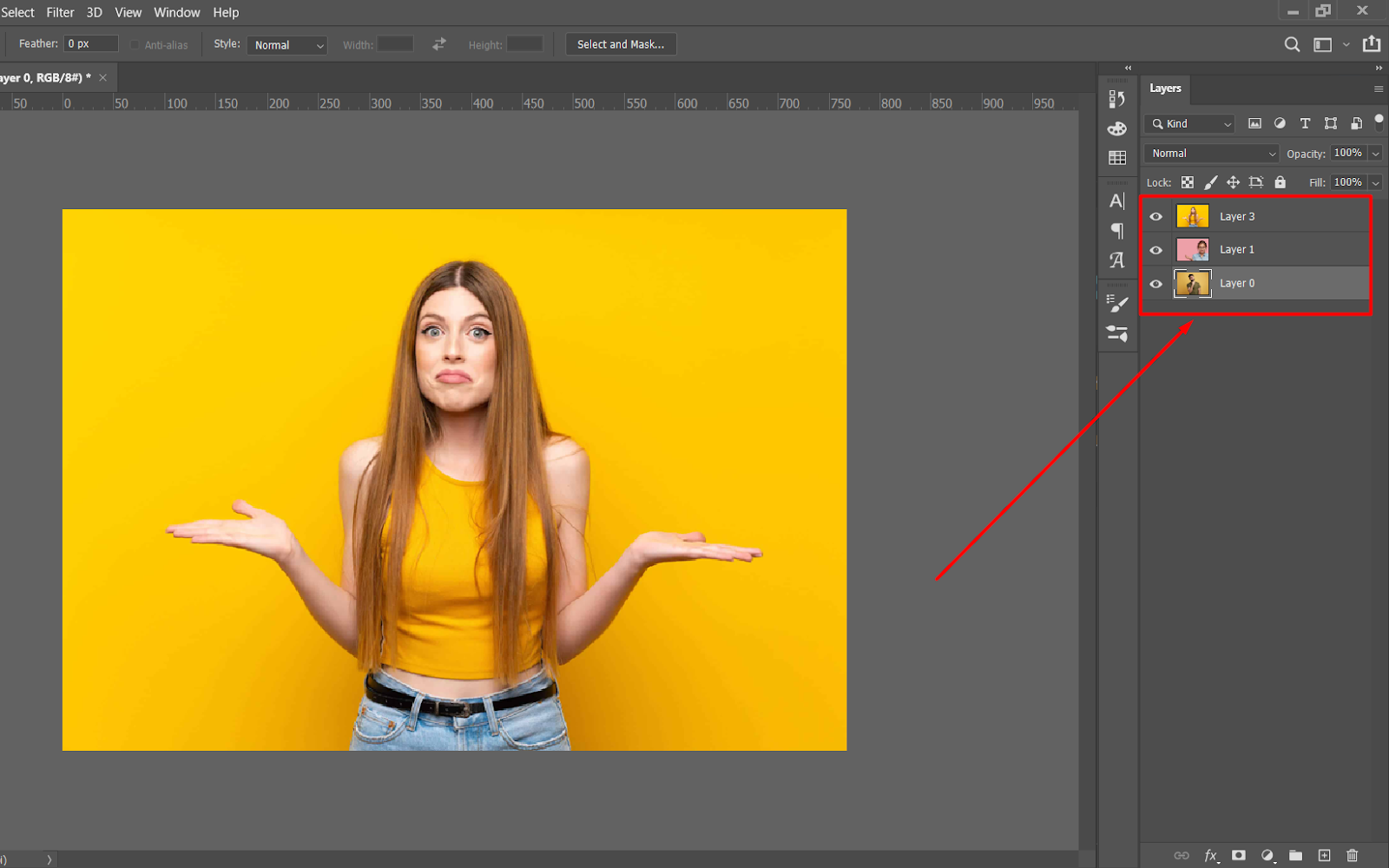Toggle visibility of Layer 1
This screenshot has height=868, width=1389.
[1155, 250]
